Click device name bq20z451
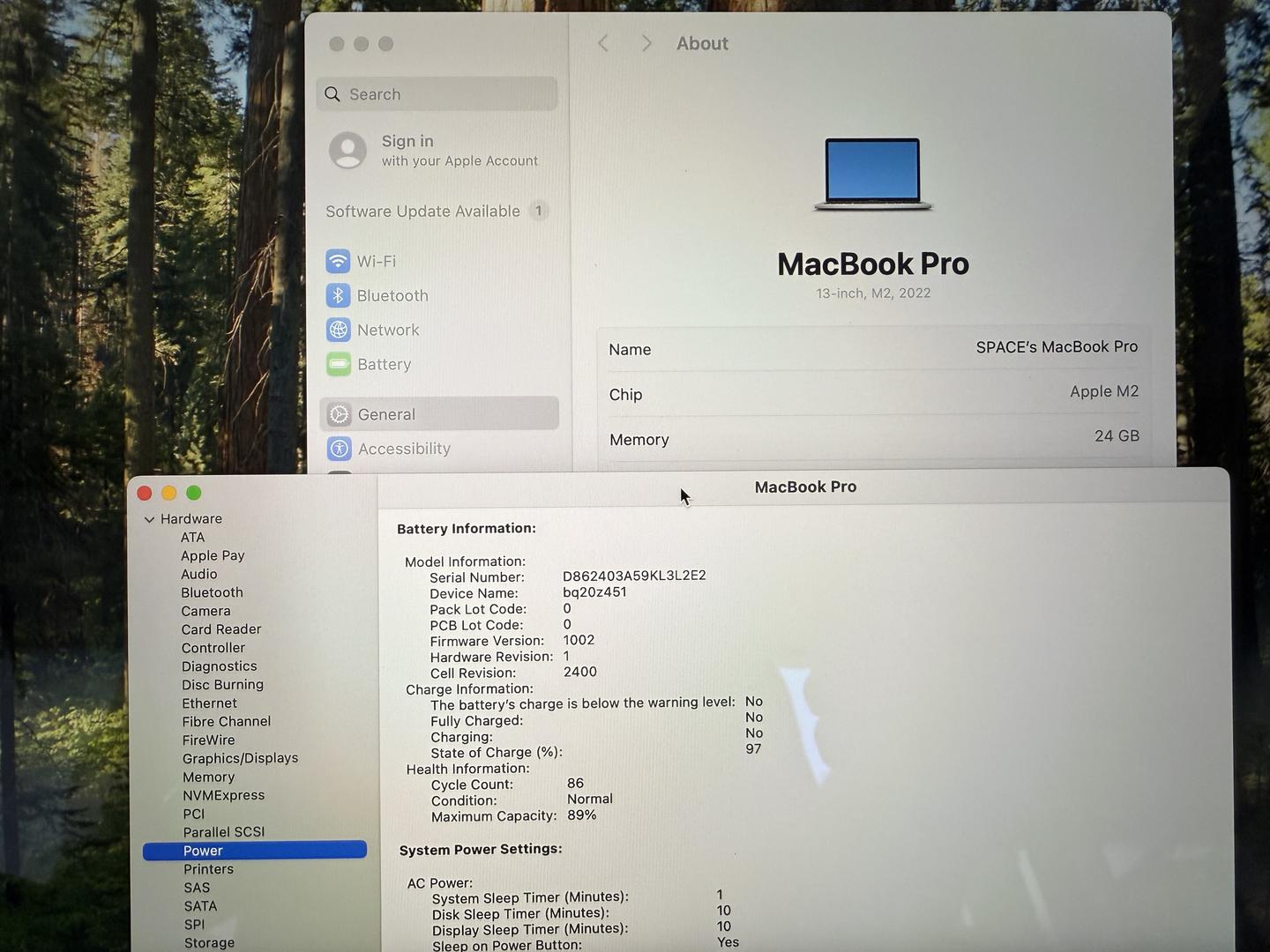The height and width of the screenshot is (952, 1270). pos(594,592)
